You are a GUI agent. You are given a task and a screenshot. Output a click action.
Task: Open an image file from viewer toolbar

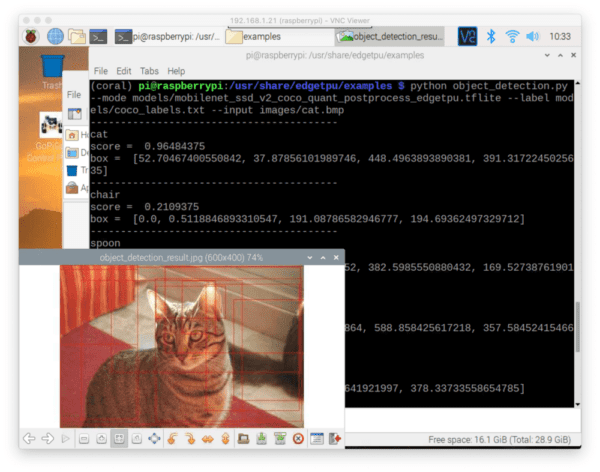tap(245, 438)
